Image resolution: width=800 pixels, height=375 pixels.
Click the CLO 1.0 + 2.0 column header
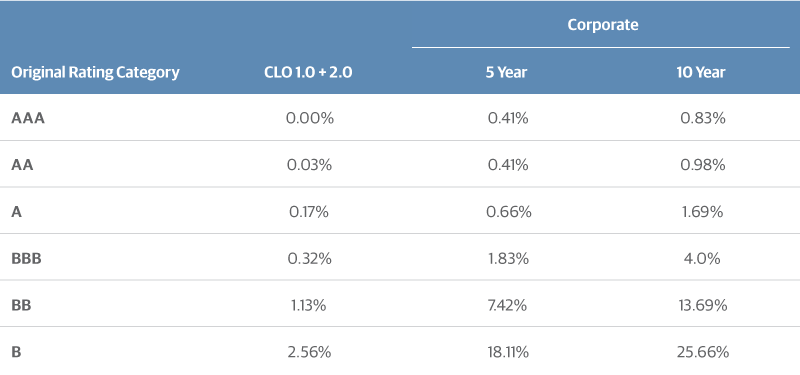308,72
